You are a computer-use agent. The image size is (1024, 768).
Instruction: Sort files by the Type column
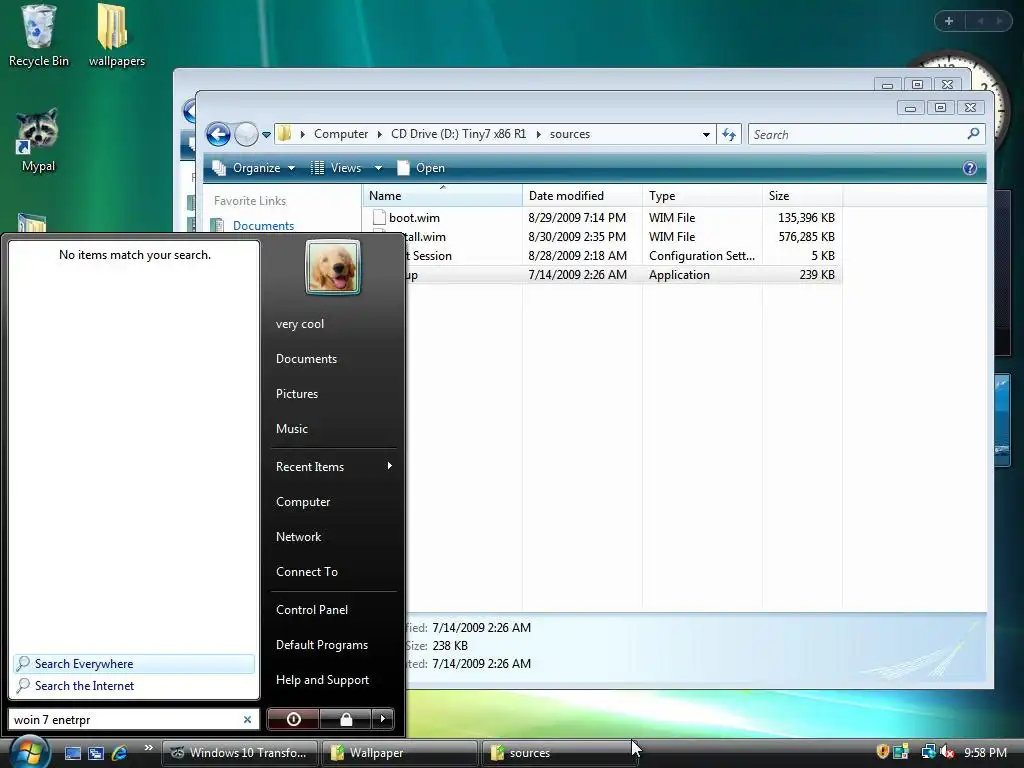pos(703,195)
